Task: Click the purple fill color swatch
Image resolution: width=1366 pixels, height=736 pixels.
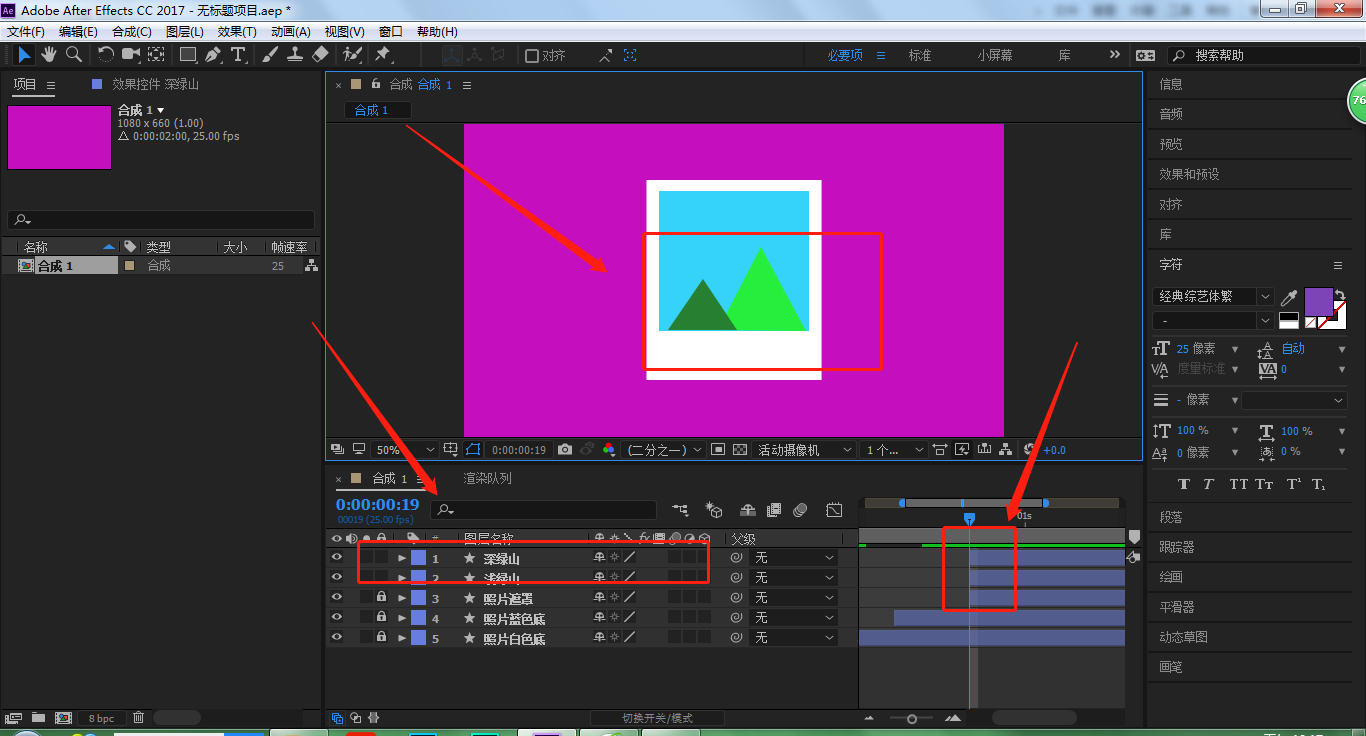Action: click(1319, 302)
